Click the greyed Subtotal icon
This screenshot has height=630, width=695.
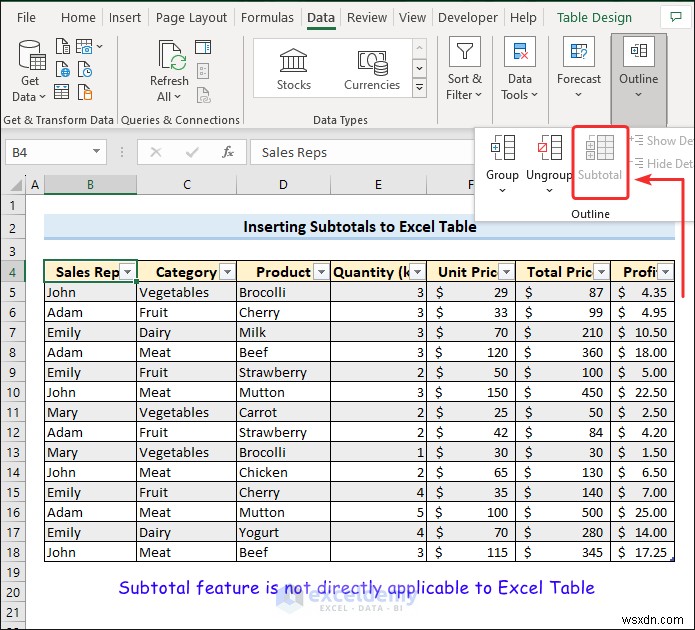pyautogui.click(x=600, y=148)
